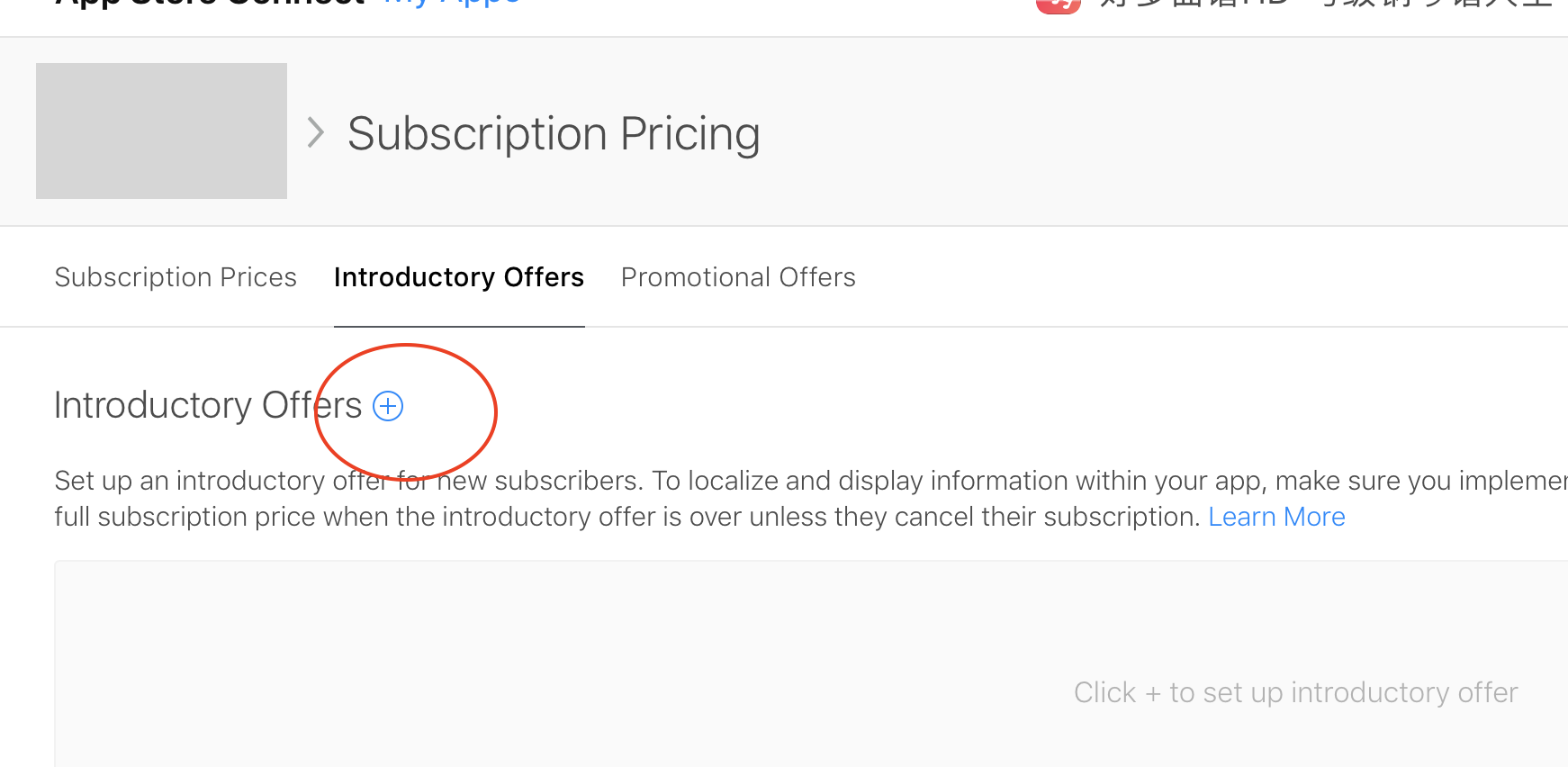Click the 'Click + to set up' placeholder text

coord(1295,692)
